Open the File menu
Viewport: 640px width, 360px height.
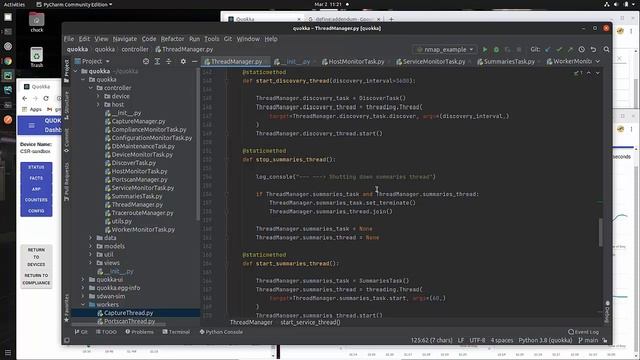[x=69, y=39]
